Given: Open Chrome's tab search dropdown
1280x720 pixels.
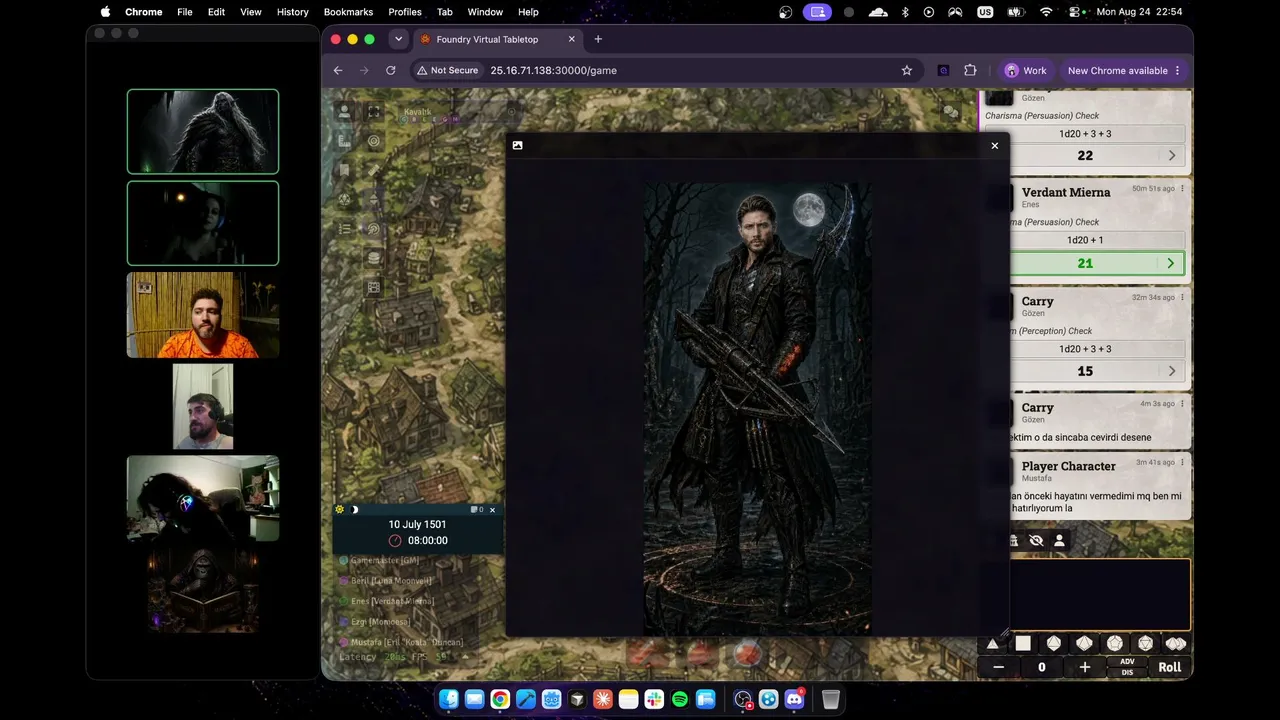Looking at the screenshot, I should tap(398, 39).
